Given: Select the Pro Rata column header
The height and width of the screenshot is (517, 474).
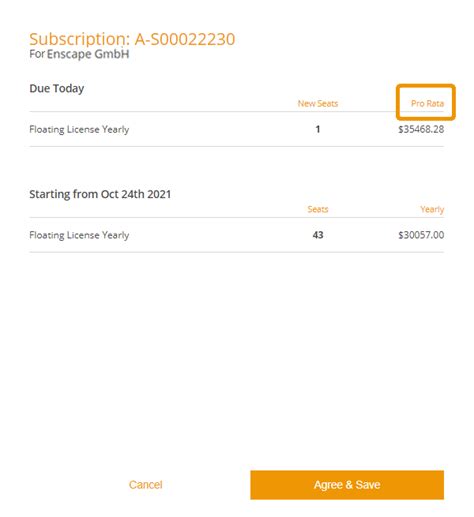Looking at the screenshot, I should coord(427,103).
